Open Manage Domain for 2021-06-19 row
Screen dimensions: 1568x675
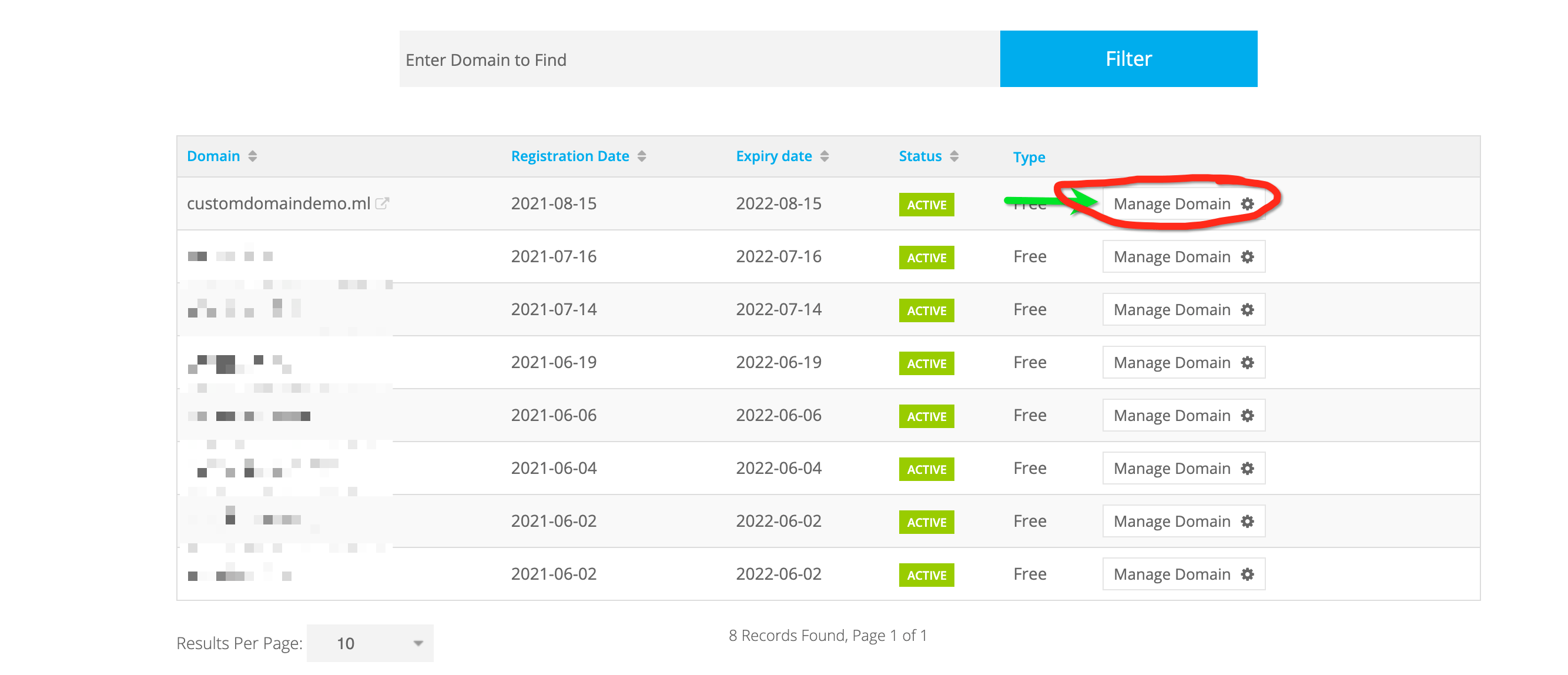tap(1183, 362)
